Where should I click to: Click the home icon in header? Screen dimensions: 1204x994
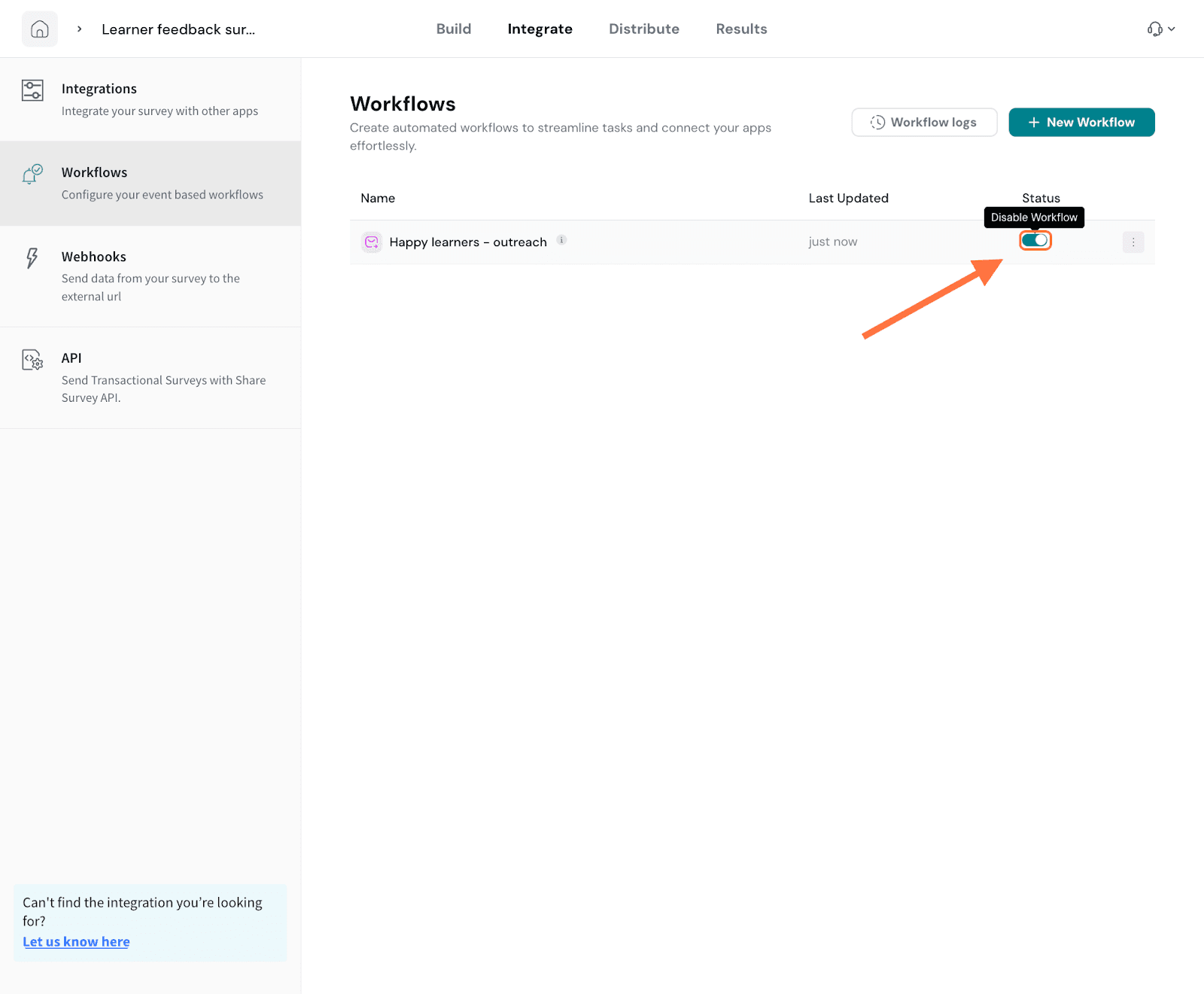coord(40,29)
